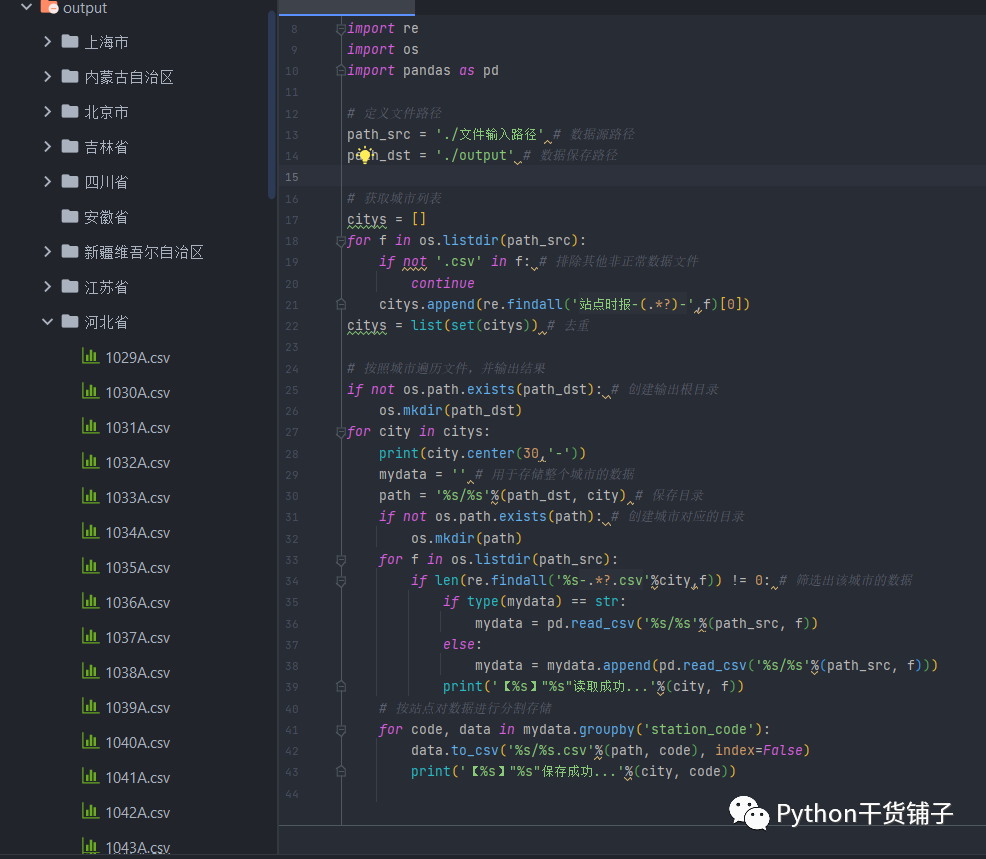This screenshot has width=986, height=859.
Task: Expand the 新疆维吾尔自治区 folder arrow
Action: 47,252
